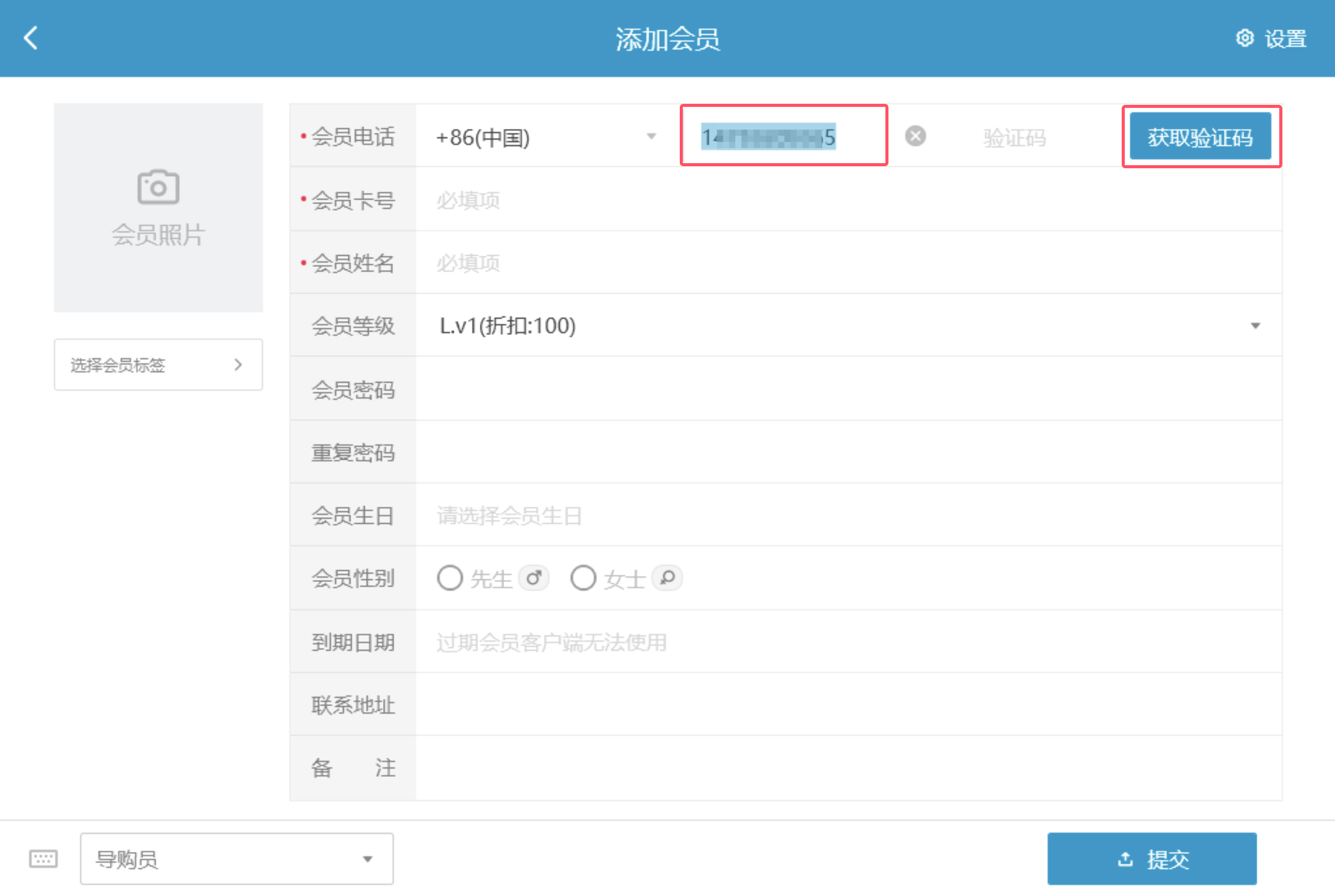Image resolution: width=1335 pixels, height=896 pixels.
Task: Click the keyboard icon at bottom left
Action: coord(43,858)
